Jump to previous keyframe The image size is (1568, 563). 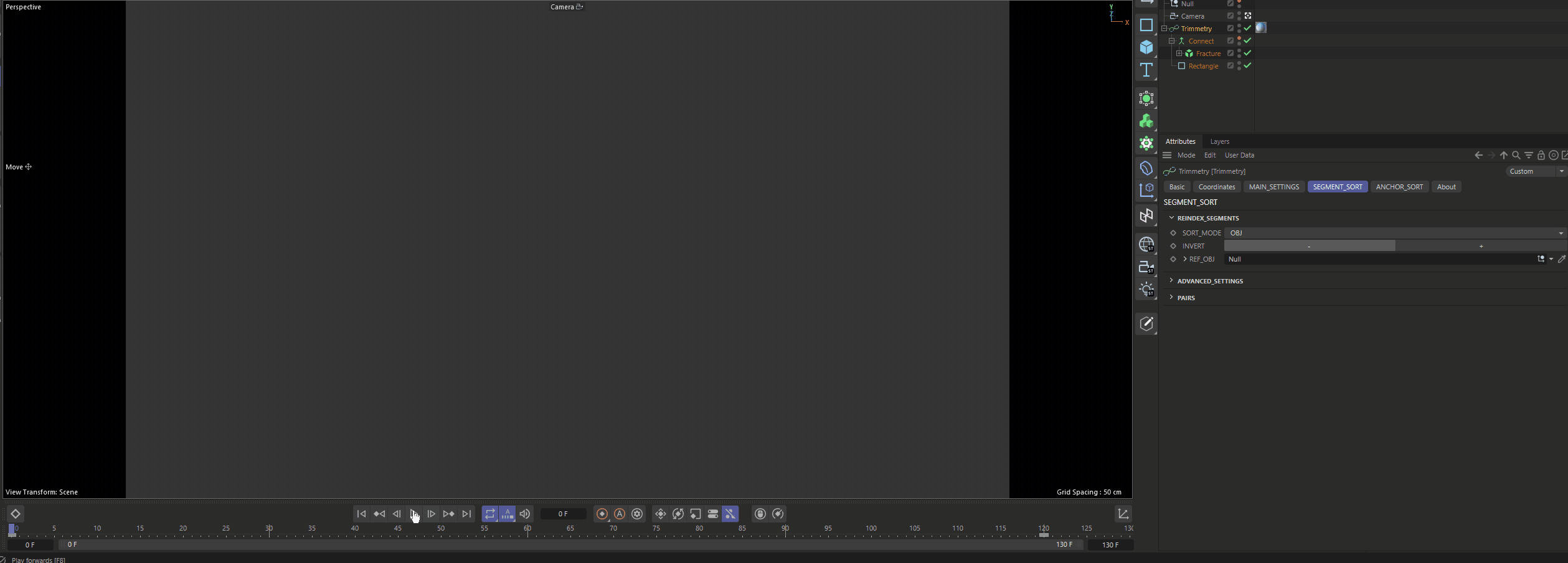(379, 514)
